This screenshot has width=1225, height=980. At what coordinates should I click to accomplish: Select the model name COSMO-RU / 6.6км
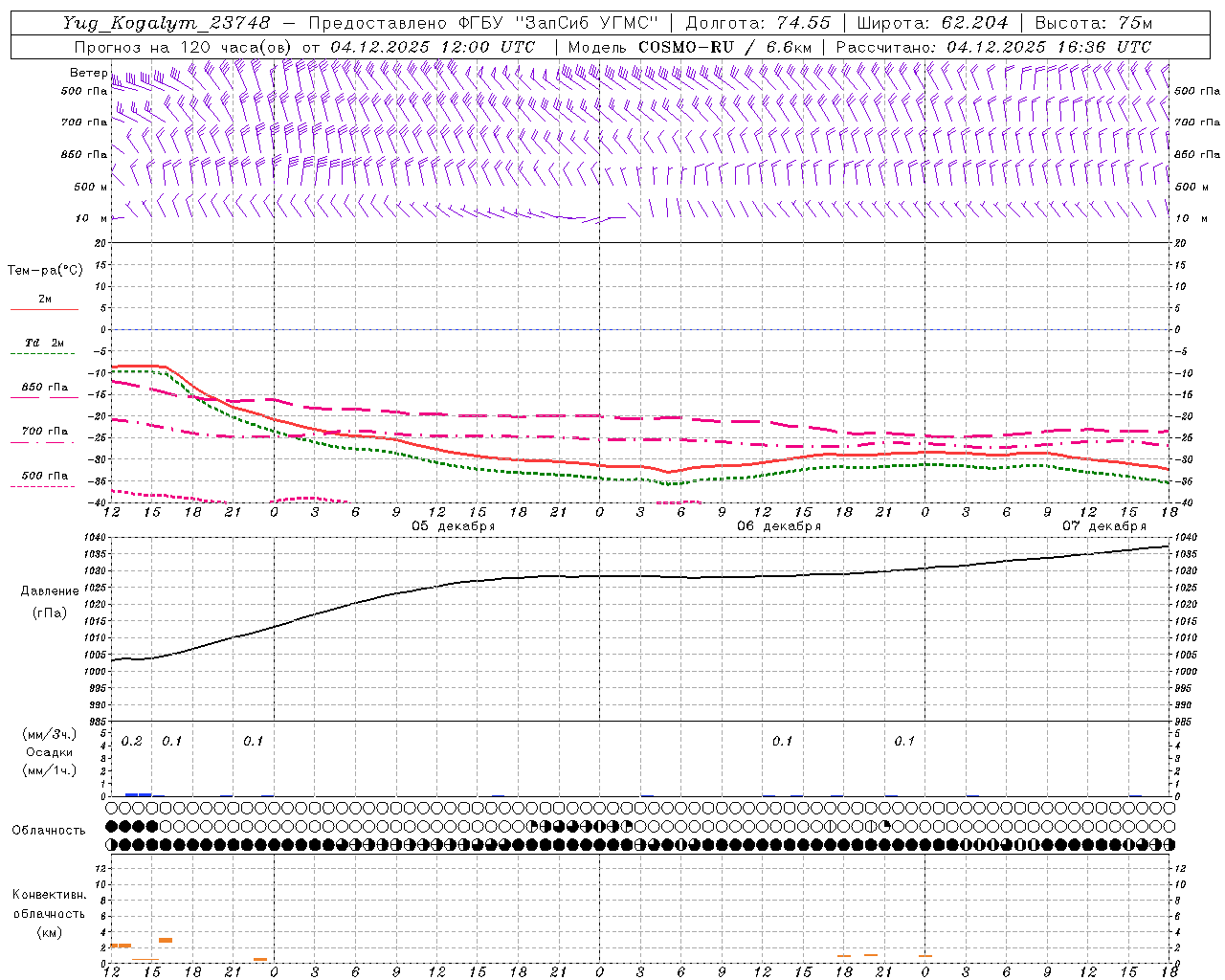click(724, 47)
